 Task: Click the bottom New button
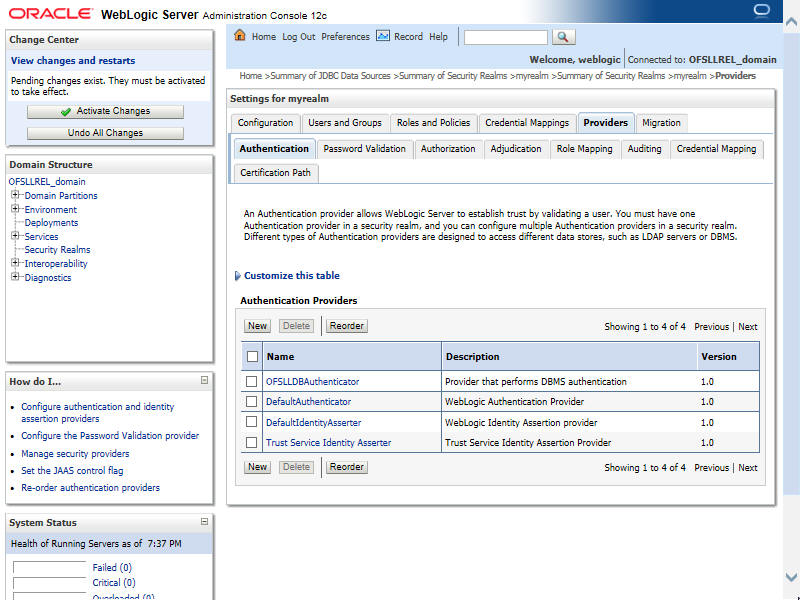tap(257, 467)
